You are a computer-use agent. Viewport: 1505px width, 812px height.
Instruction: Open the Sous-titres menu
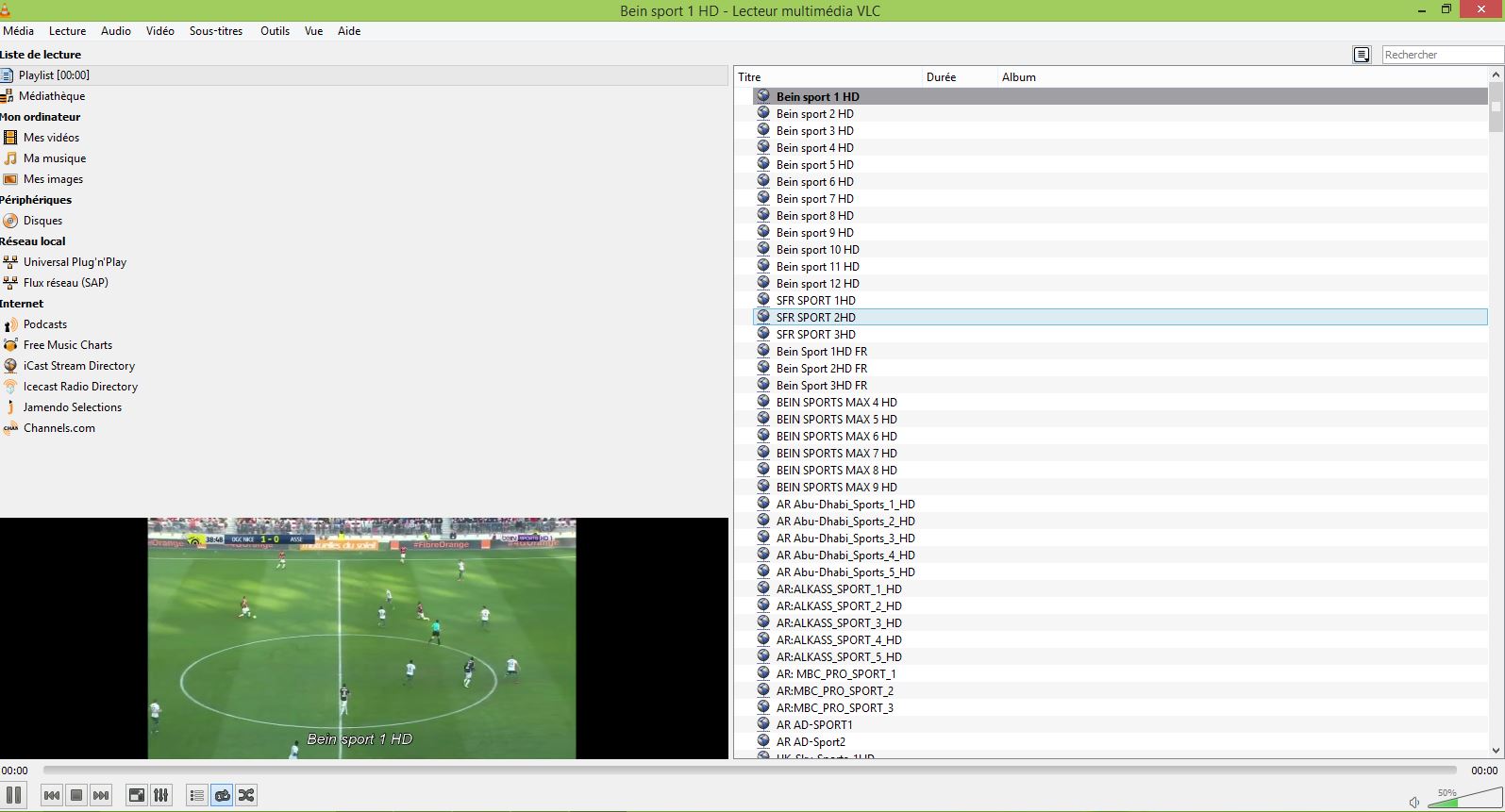tap(216, 31)
